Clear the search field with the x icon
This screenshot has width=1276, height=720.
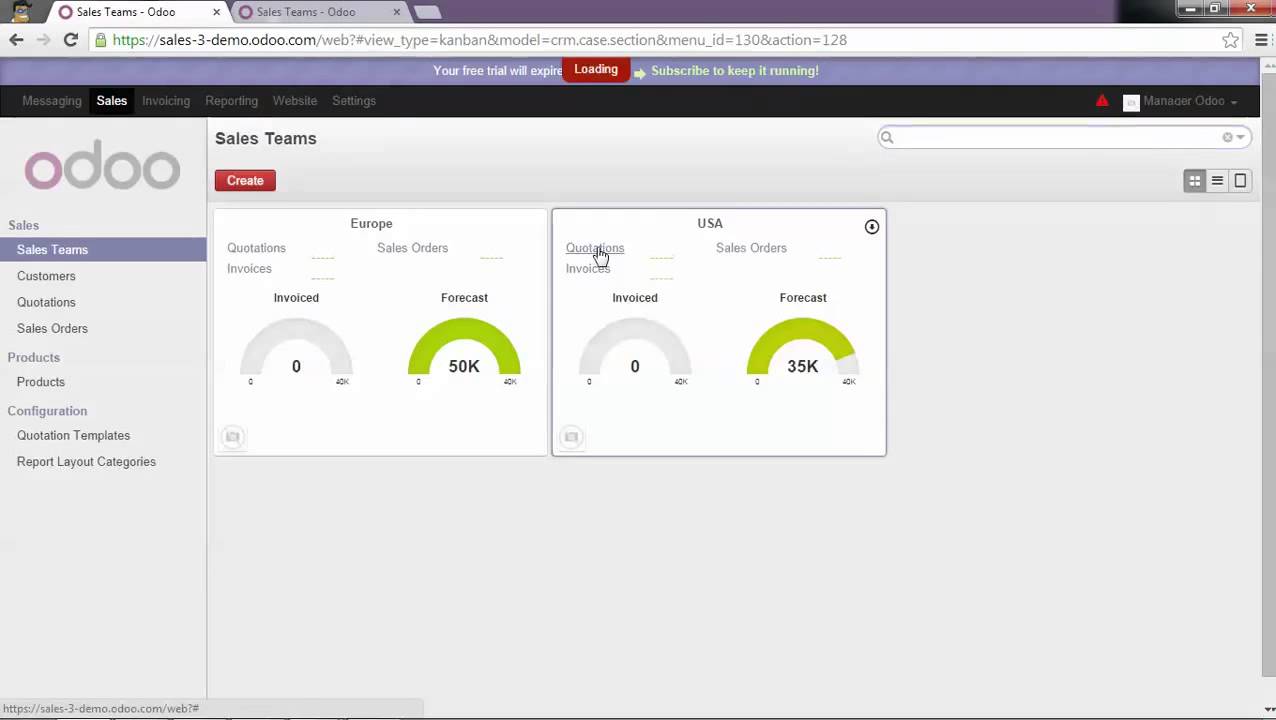pyautogui.click(x=1228, y=138)
